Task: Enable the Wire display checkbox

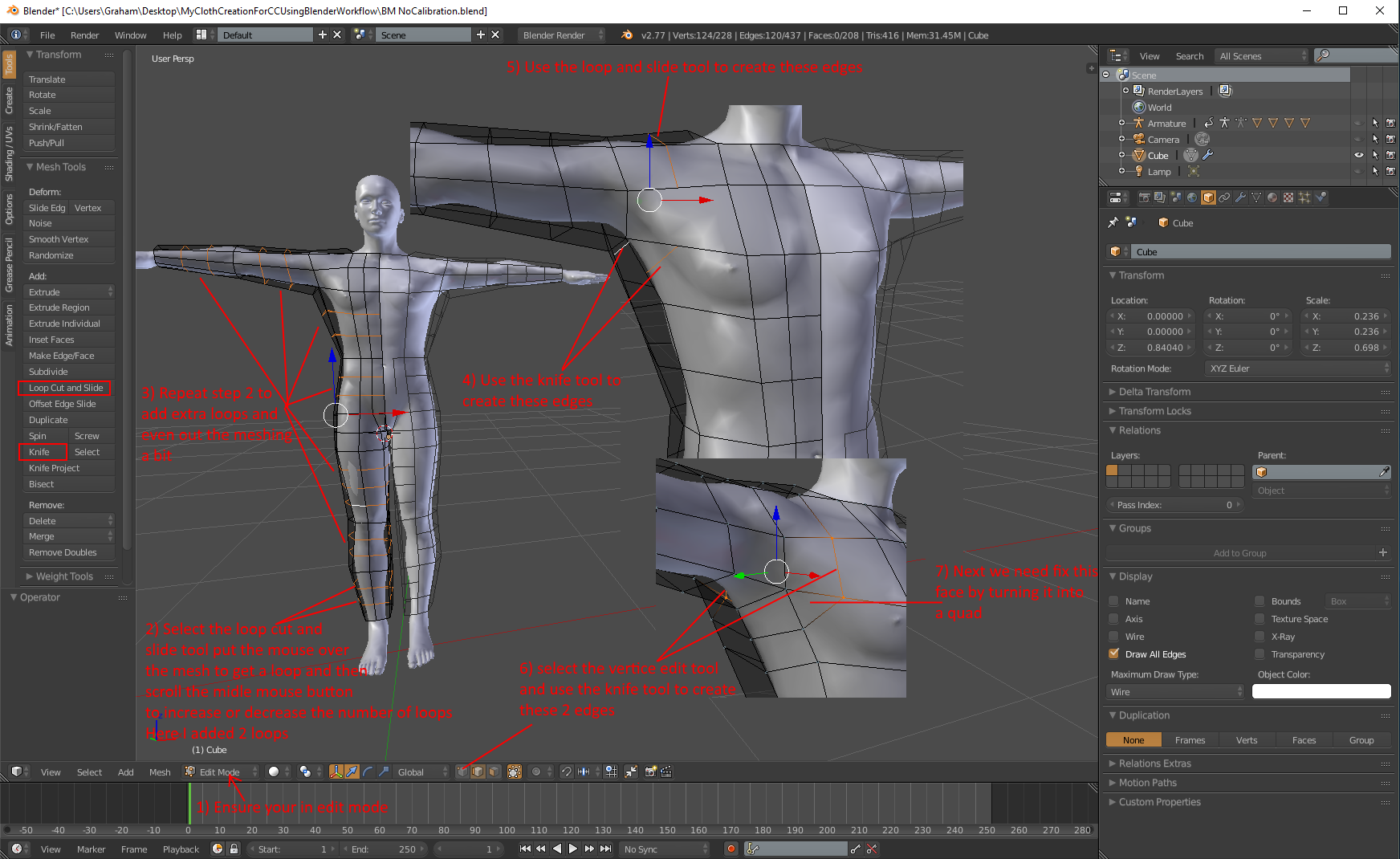Action: click(1113, 636)
